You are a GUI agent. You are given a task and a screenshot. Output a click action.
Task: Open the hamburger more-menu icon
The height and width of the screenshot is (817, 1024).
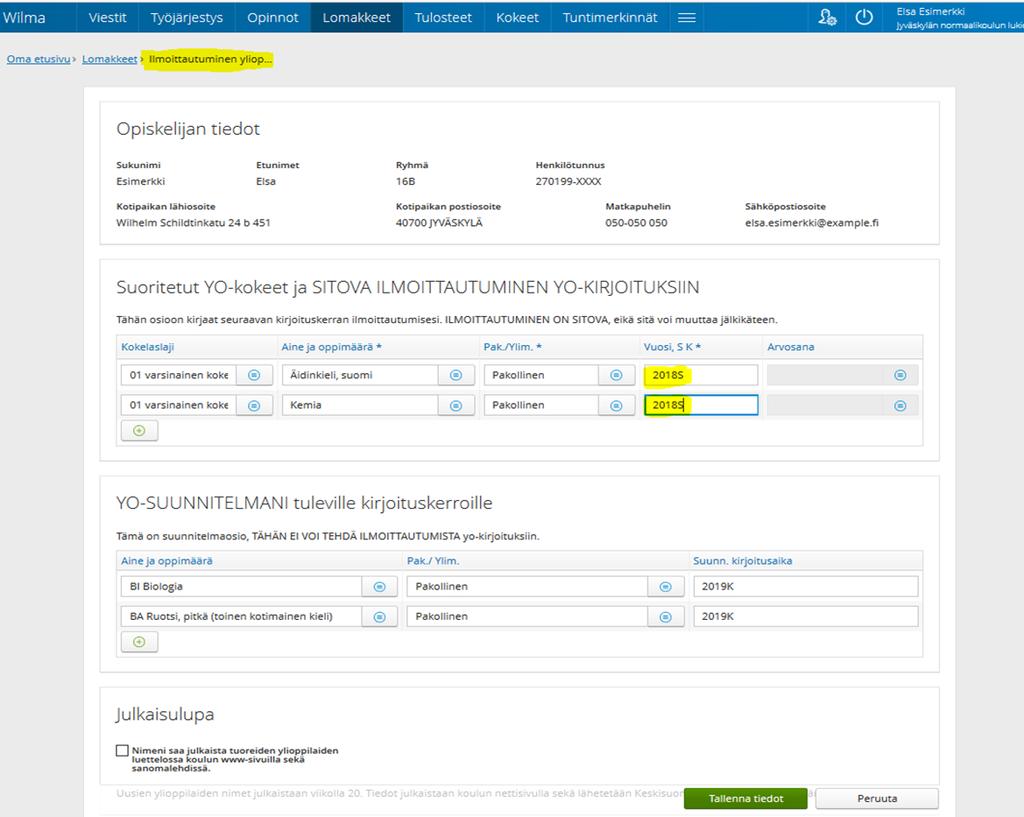tap(686, 18)
